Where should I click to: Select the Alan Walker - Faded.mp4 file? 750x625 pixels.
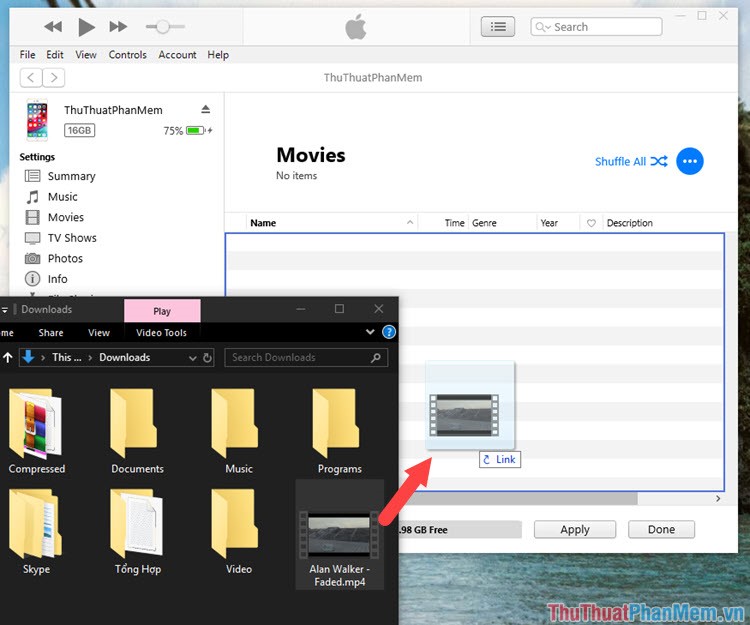[x=340, y=535]
